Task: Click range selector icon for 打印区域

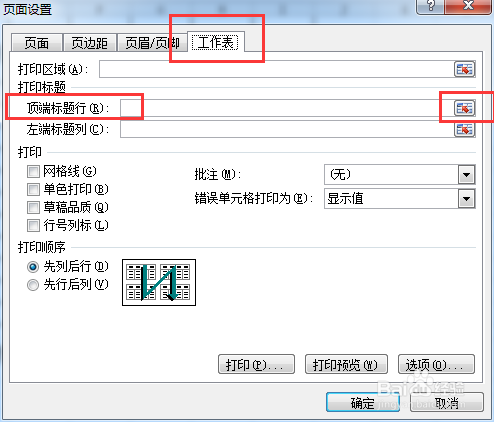Action: (x=464, y=69)
